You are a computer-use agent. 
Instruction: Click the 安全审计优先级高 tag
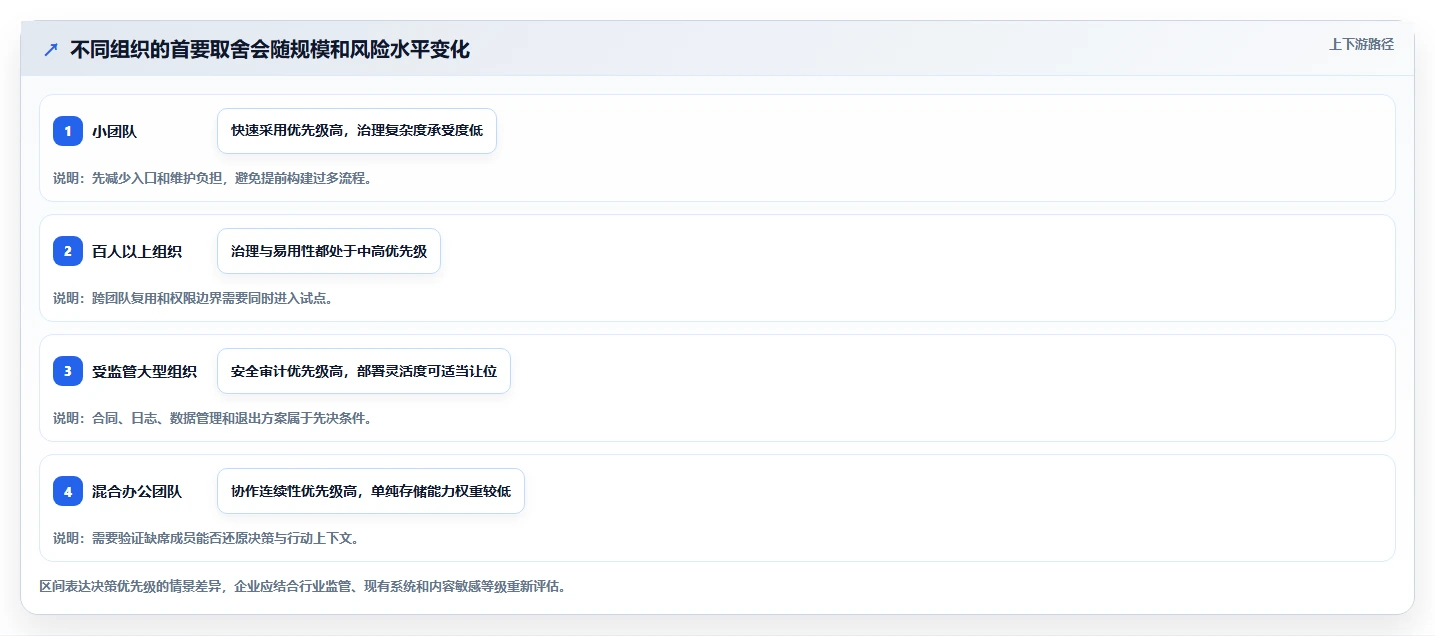coord(364,371)
